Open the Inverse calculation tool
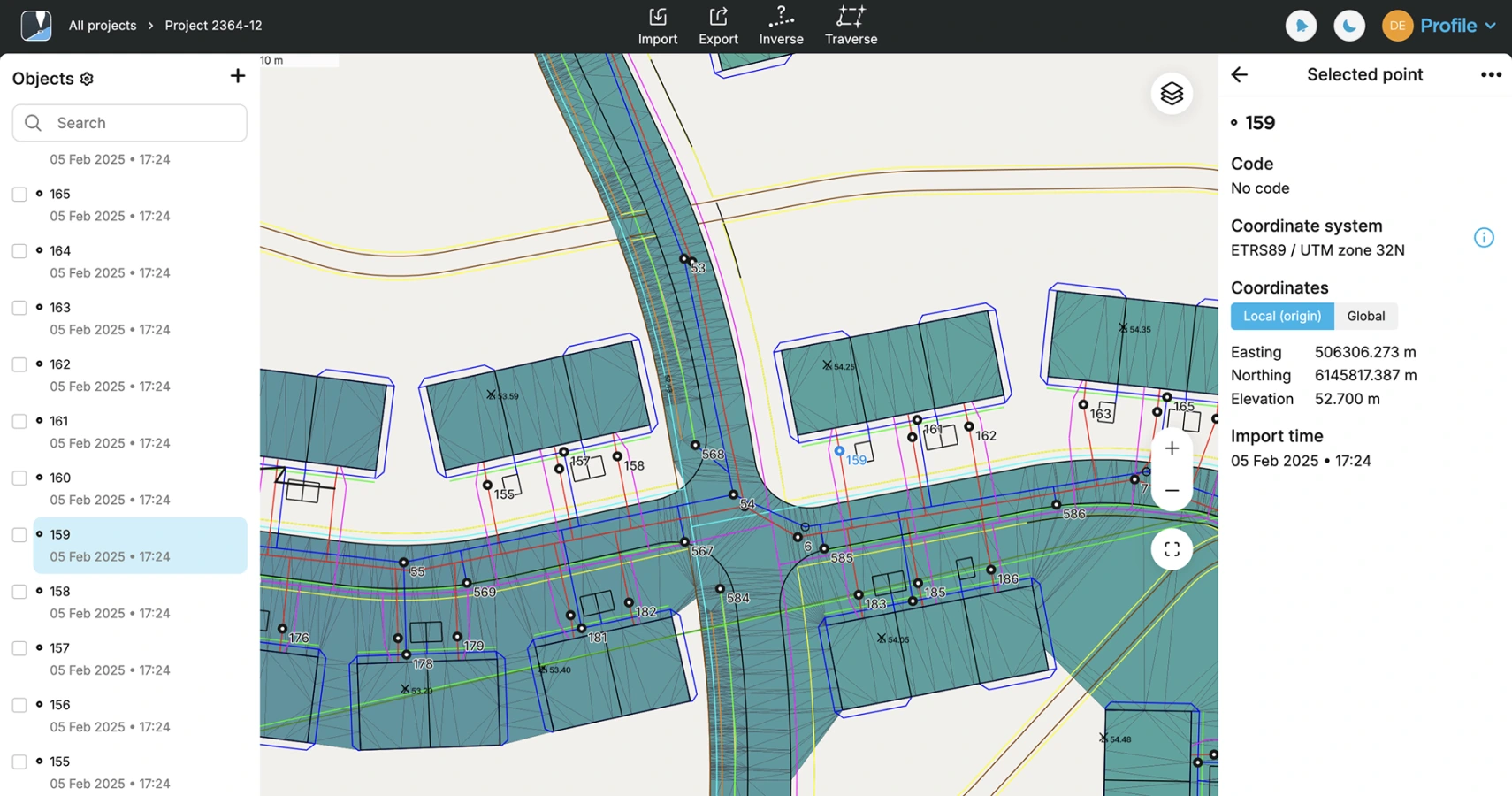The width and height of the screenshot is (1512, 796). tap(781, 25)
